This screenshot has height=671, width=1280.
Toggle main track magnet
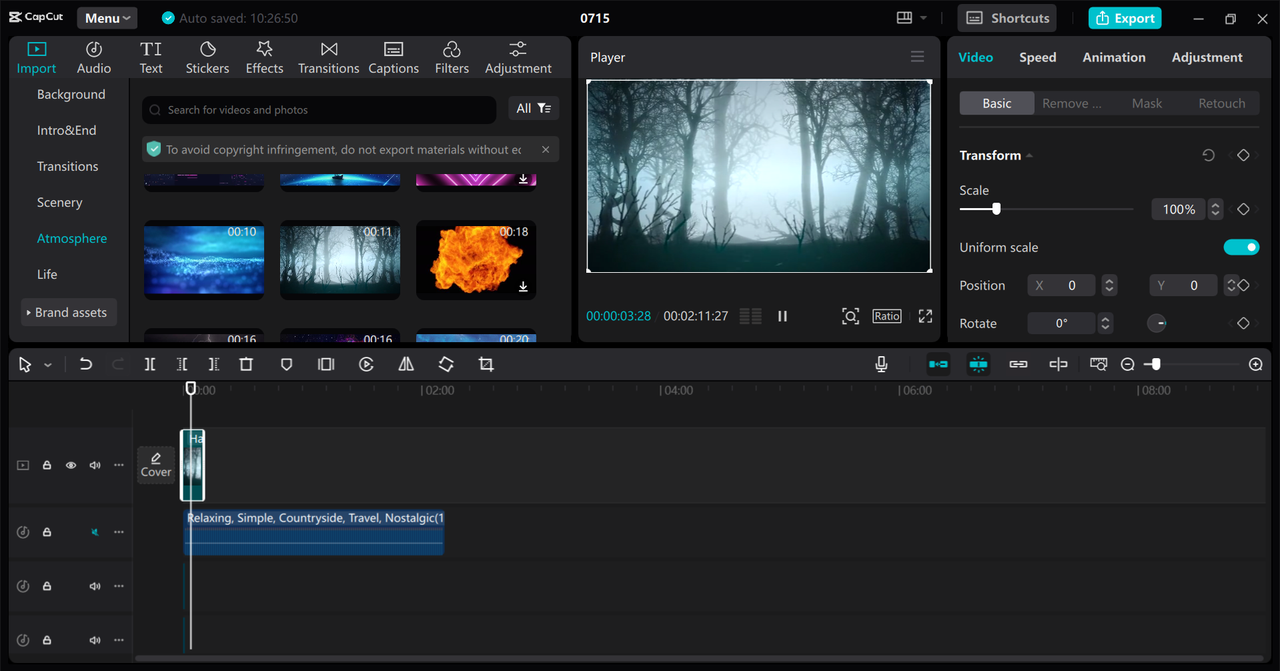point(938,365)
